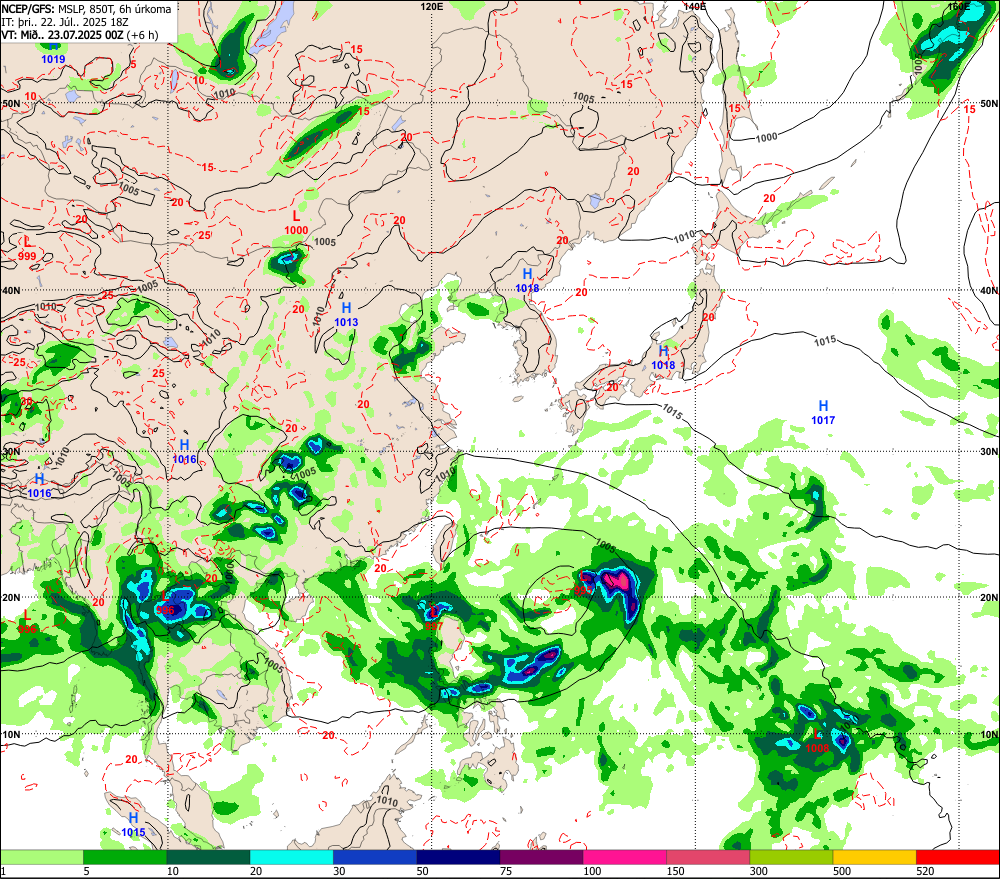
Task: Select the cyan 20–30 legend swatch
Action: click(291, 857)
